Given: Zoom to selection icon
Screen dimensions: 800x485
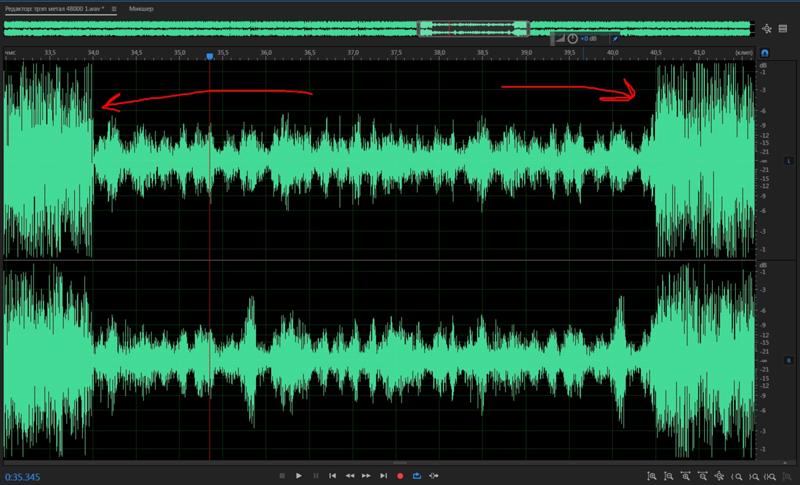Looking at the screenshot, I should click(770, 476).
